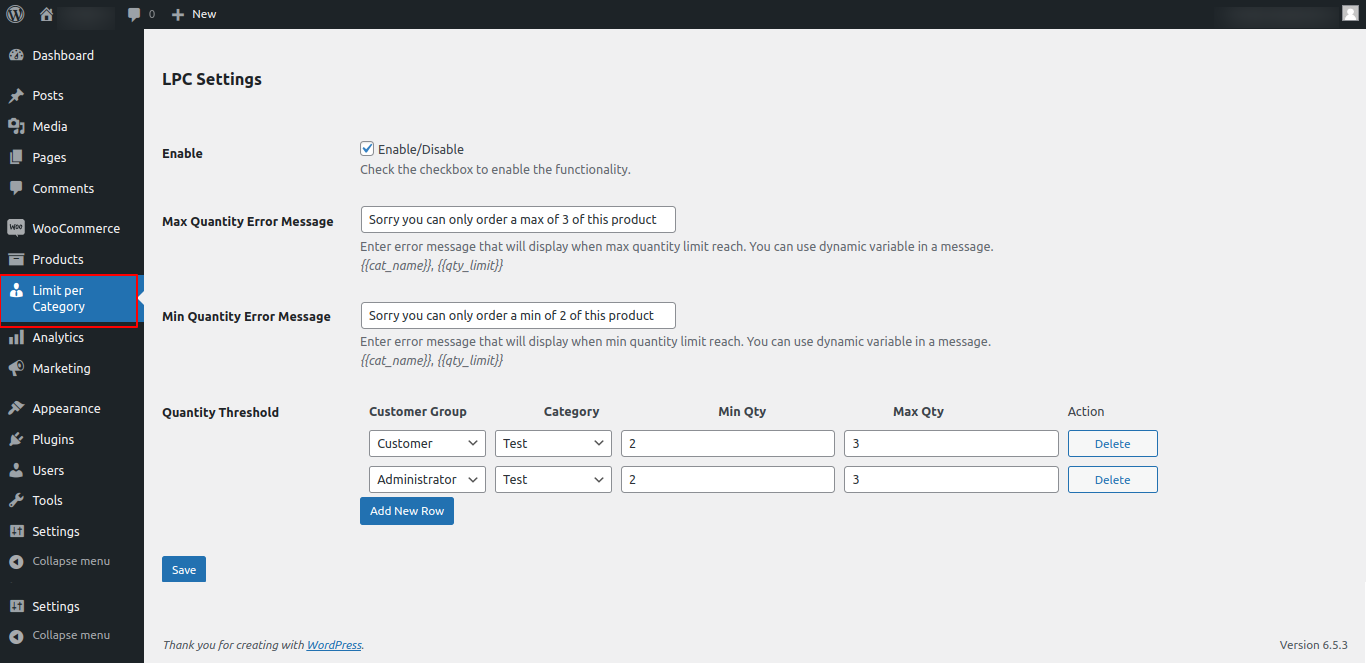The image size is (1366, 663).
Task: Open Analytics from the sidebar
Action: click(57, 337)
